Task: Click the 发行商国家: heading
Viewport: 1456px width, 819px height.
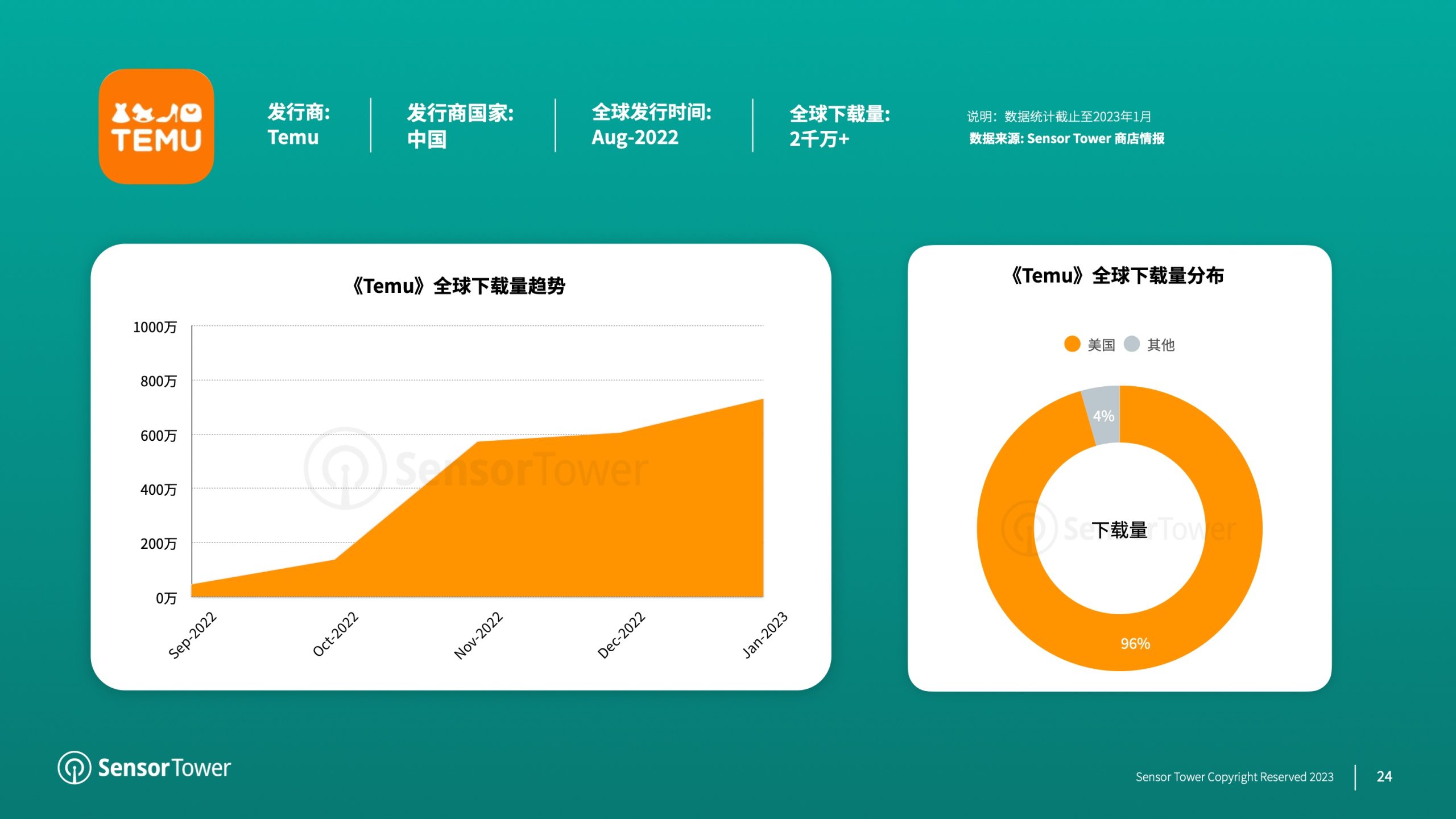Action: click(460, 113)
